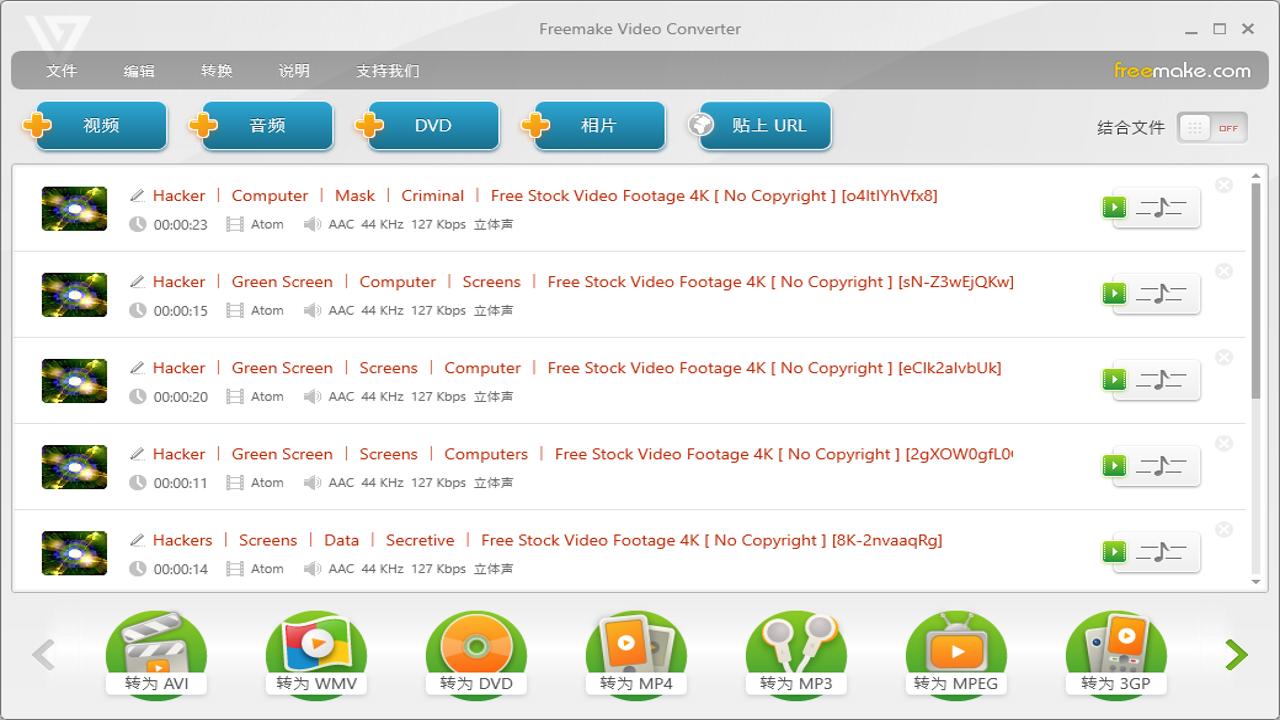The height and width of the screenshot is (720, 1280).
Task: Visit the freemake.com link
Action: [x=1182, y=71]
